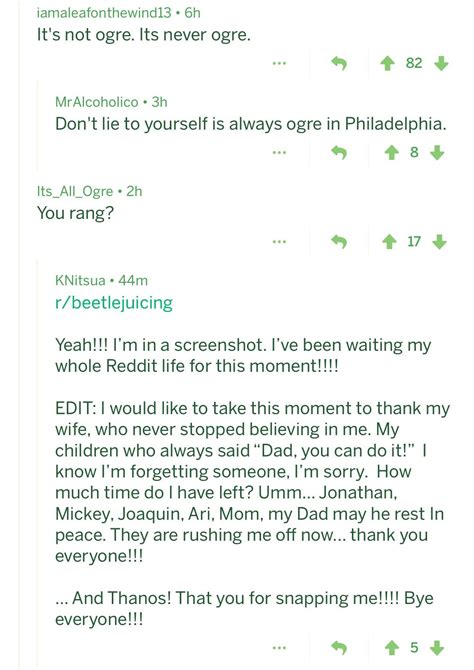This screenshot has width=474, height=670.
Task: Downvote the 'It's not ogre' comment
Action: click(441, 64)
